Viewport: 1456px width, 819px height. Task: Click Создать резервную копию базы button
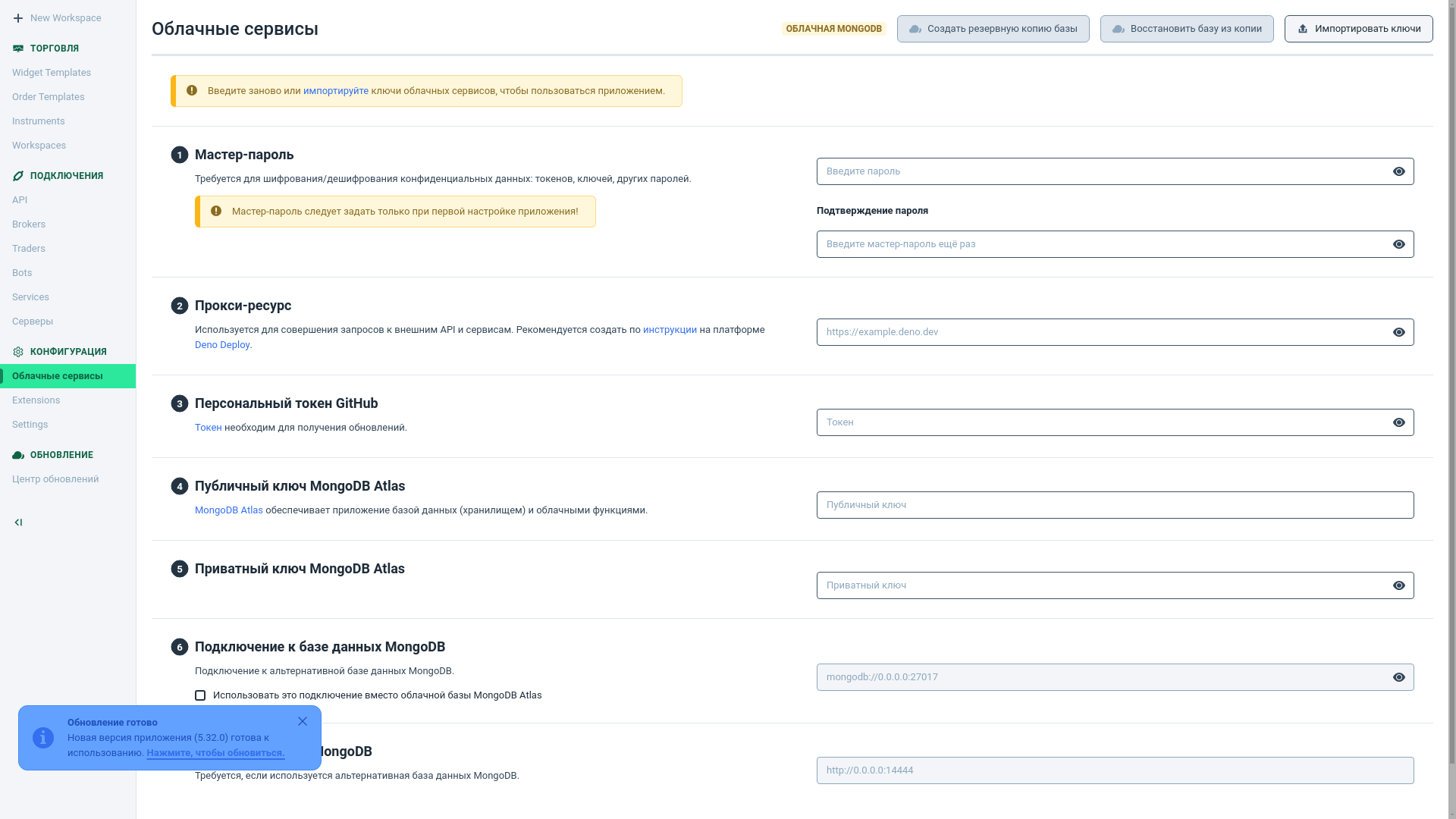tap(993, 29)
